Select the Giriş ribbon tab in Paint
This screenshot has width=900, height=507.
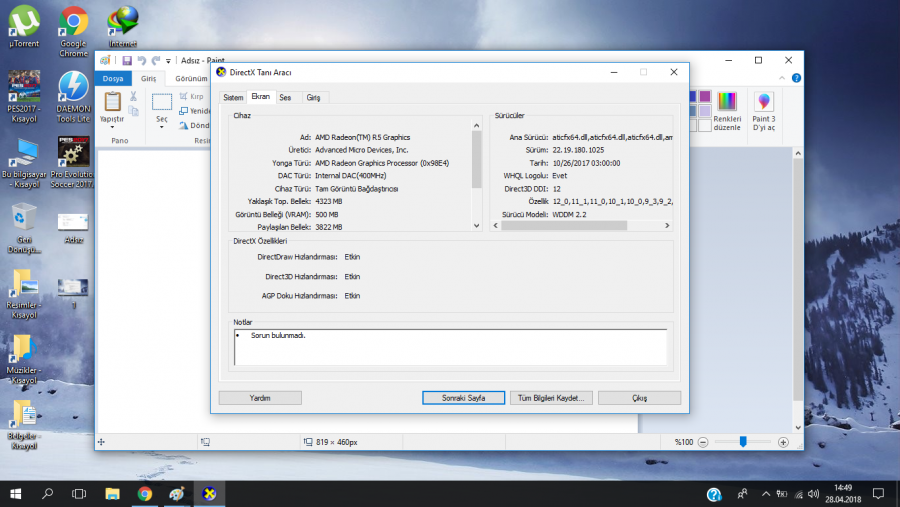coord(149,78)
